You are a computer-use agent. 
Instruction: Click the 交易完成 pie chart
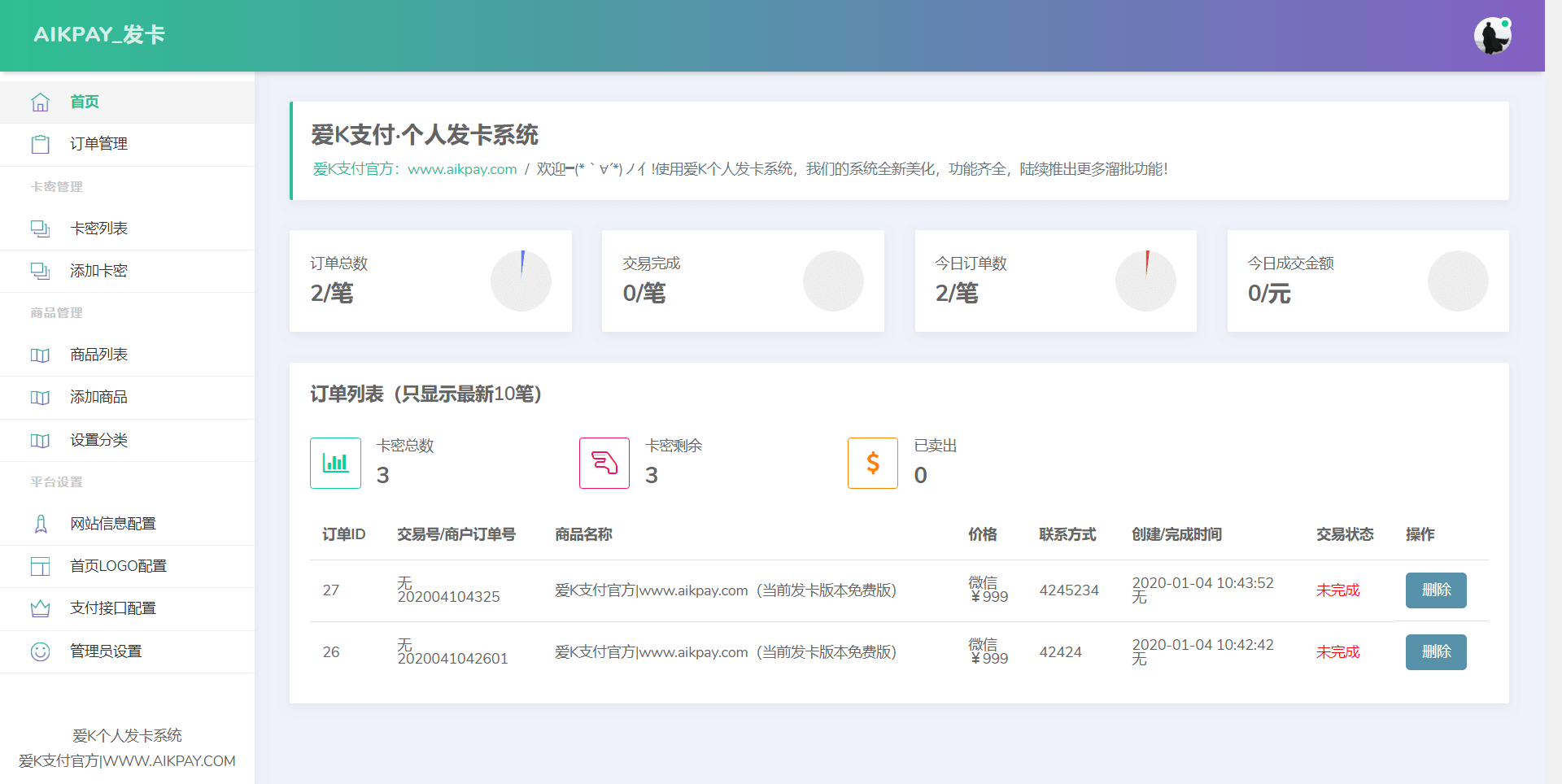click(833, 281)
